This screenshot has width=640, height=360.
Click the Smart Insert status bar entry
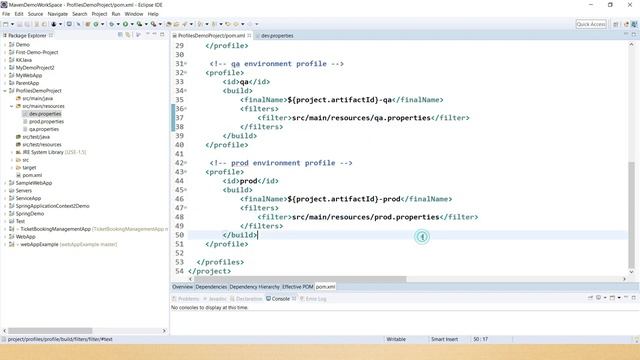(444, 339)
